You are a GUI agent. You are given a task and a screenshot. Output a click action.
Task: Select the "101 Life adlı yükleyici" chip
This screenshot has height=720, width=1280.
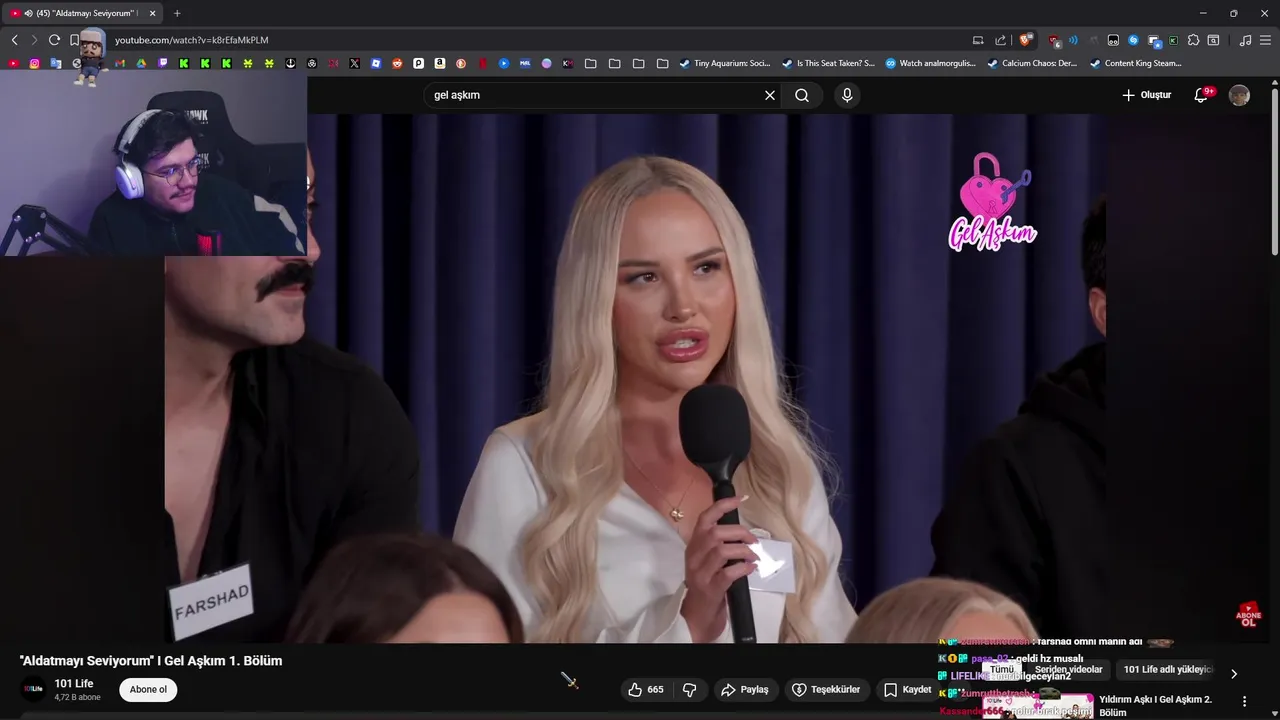[x=1167, y=669]
